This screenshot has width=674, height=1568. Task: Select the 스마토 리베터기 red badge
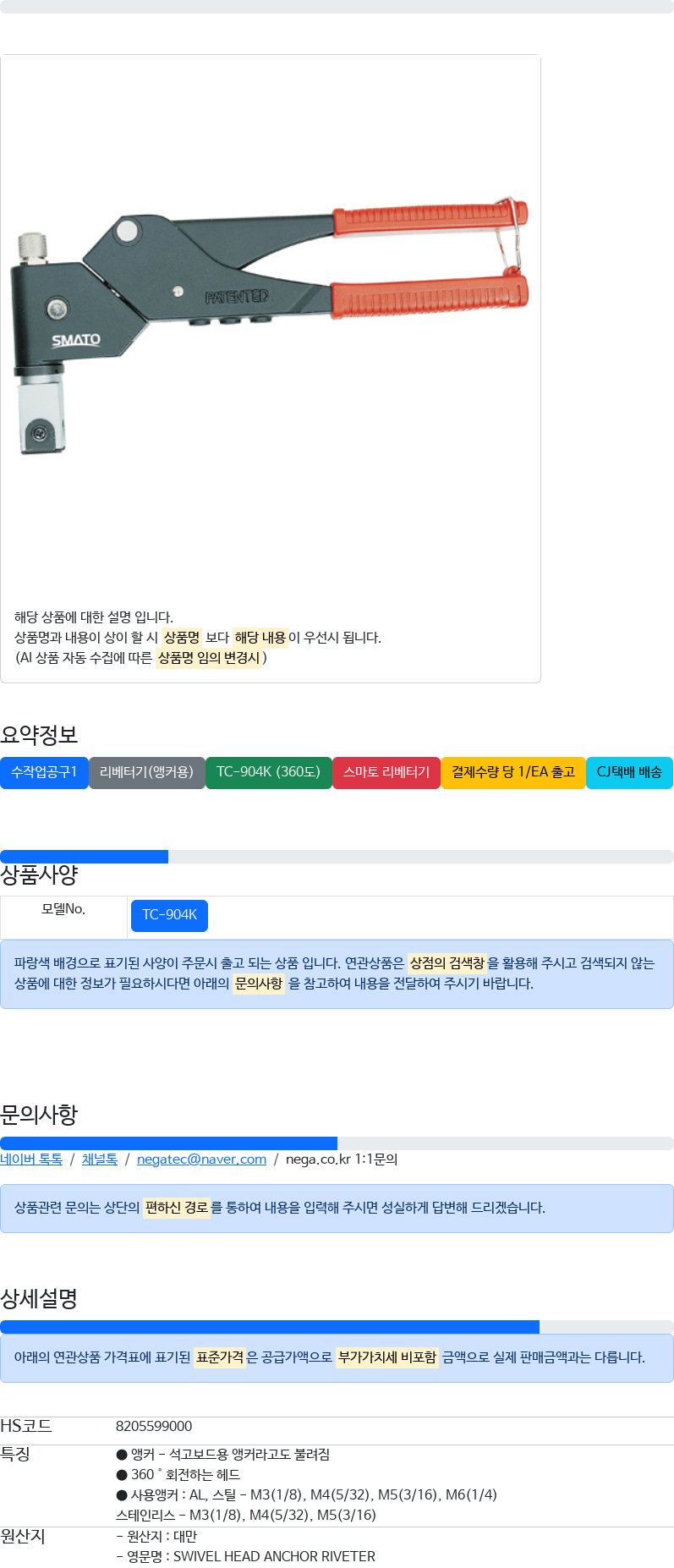click(x=386, y=772)
